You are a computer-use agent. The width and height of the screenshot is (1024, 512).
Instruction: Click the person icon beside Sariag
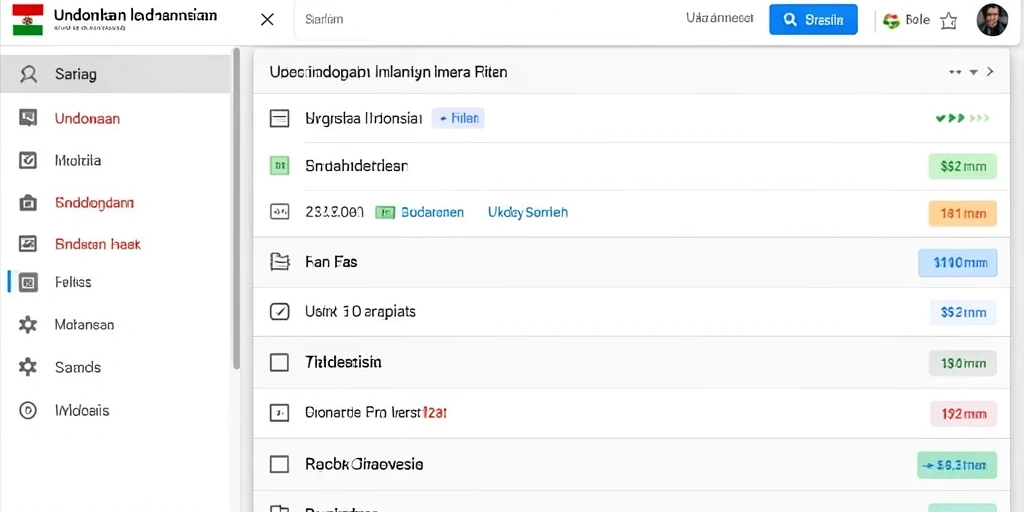28,74
